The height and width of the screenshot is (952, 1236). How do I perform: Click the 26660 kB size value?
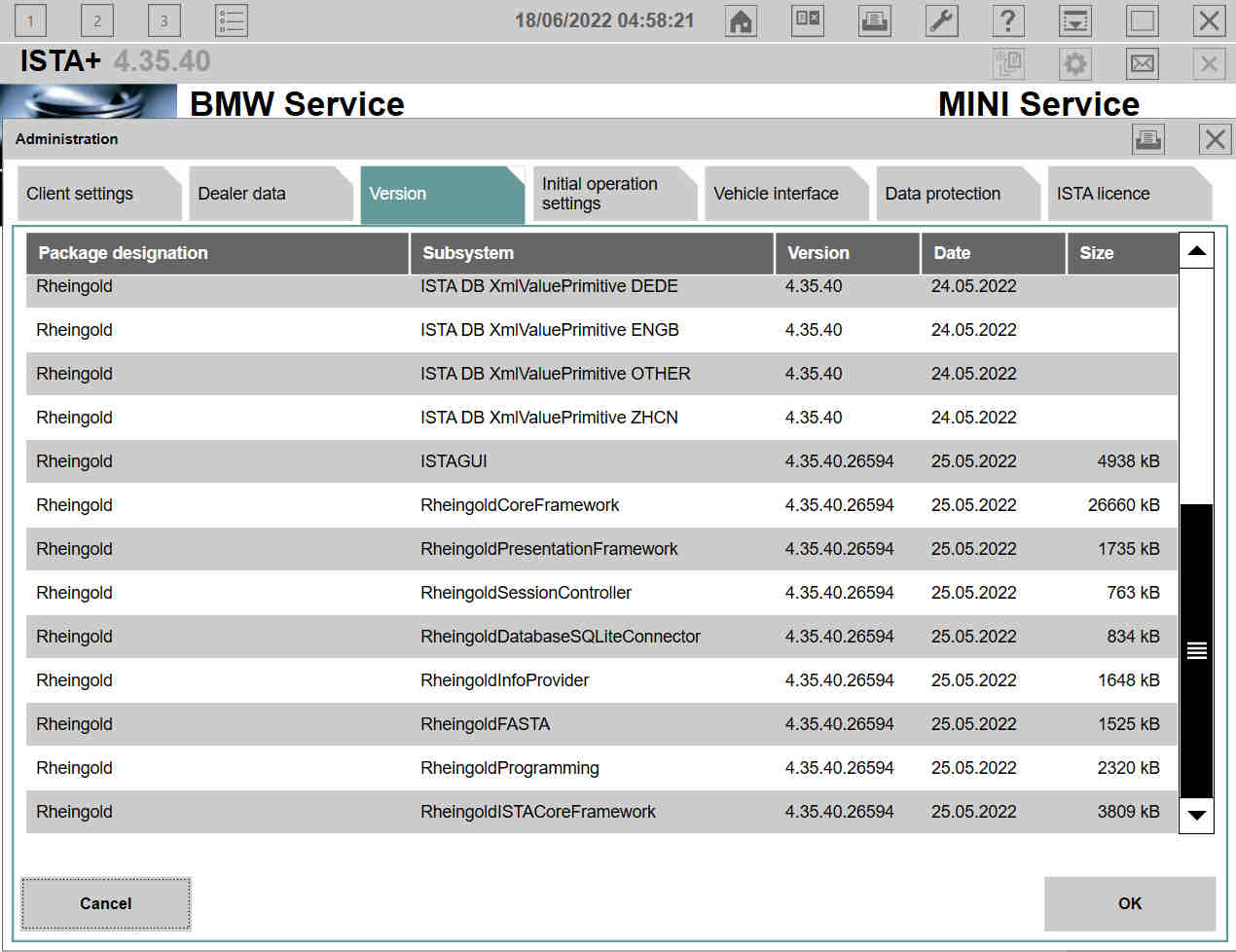point(1123,505)
